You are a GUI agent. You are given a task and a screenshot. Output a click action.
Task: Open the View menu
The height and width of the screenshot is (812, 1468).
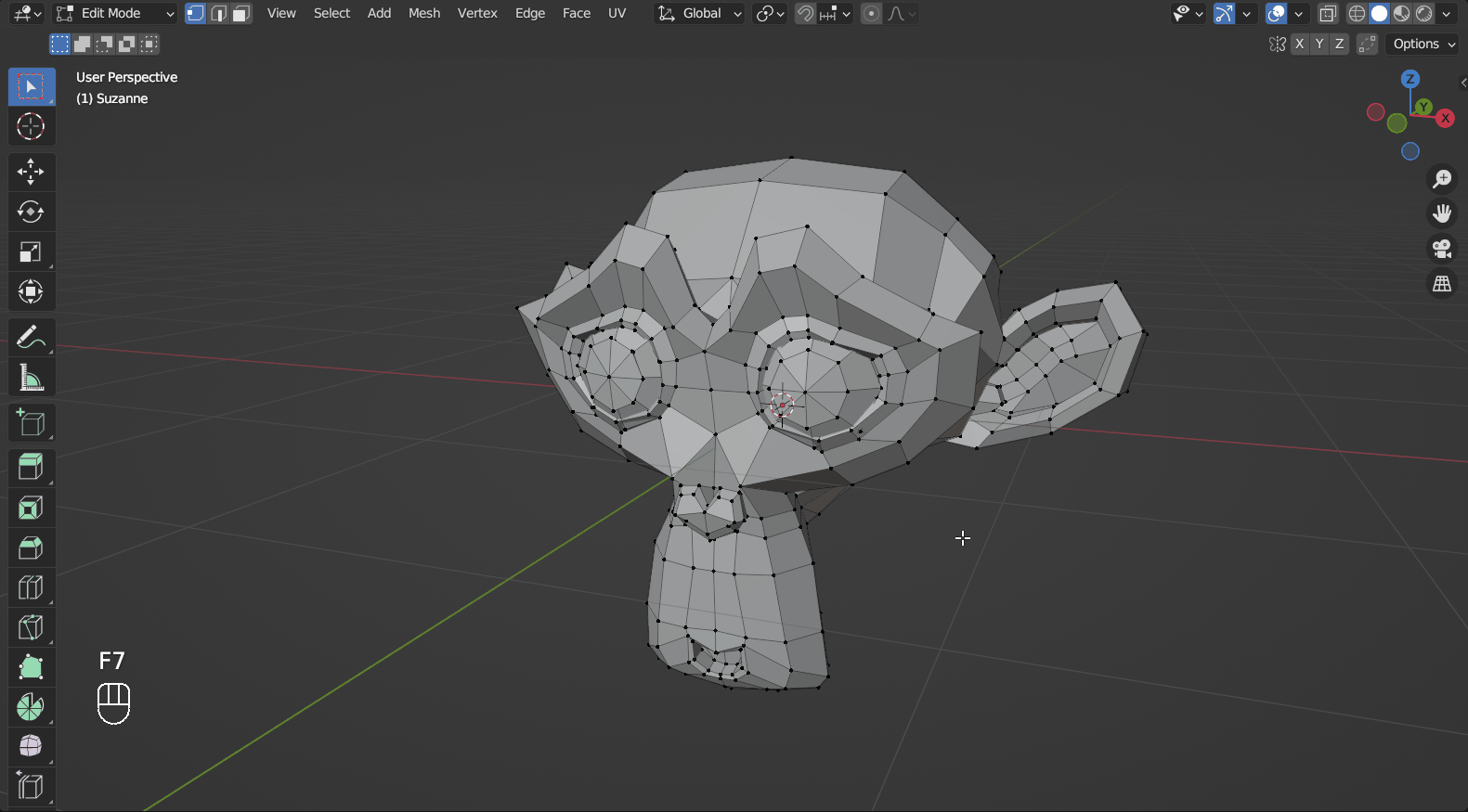tap(281, 13)
